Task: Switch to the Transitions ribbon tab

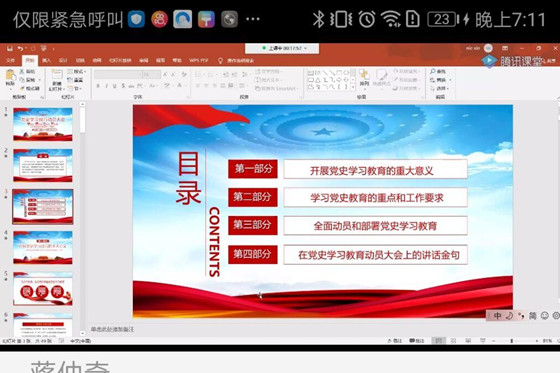Action: pos(80,60)
